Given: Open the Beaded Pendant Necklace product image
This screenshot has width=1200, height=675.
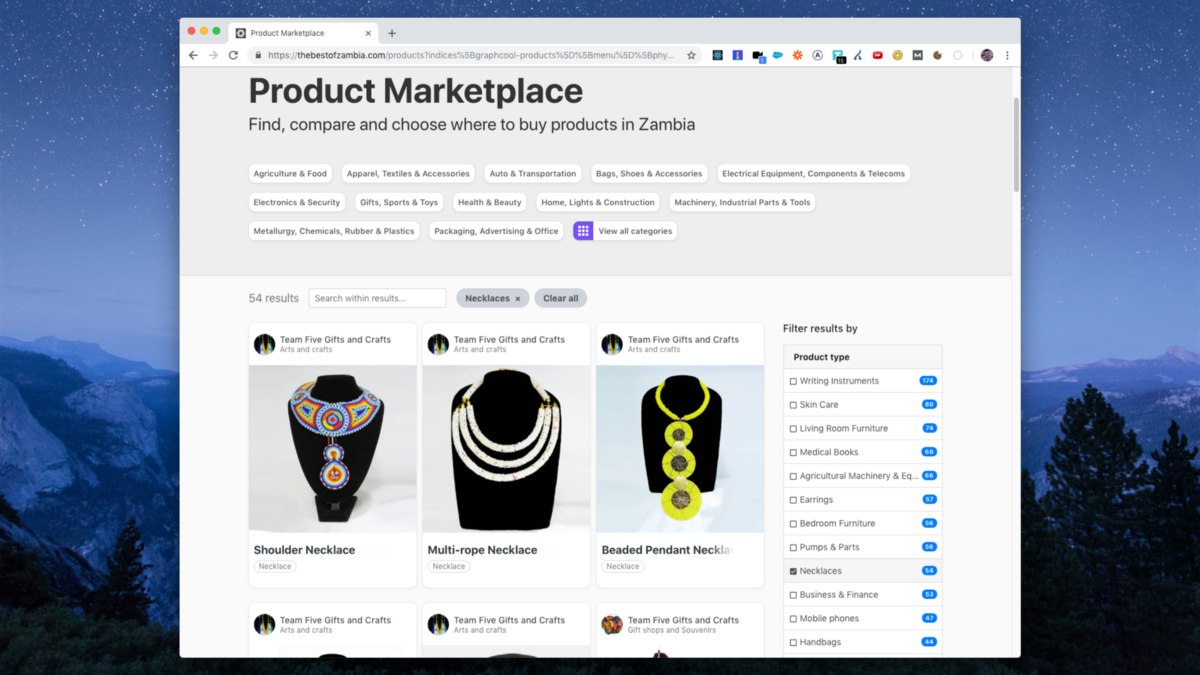Looking at the screenshot, I should click(680, 449).
